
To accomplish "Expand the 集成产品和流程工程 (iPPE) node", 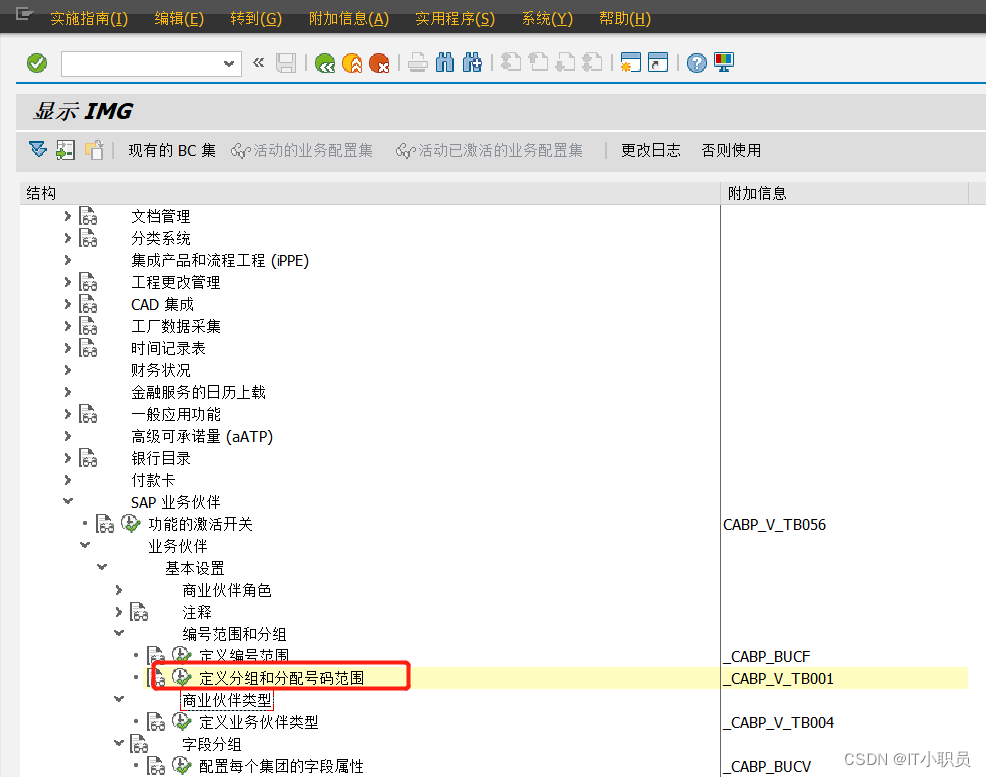I will (x=68, y=260).
